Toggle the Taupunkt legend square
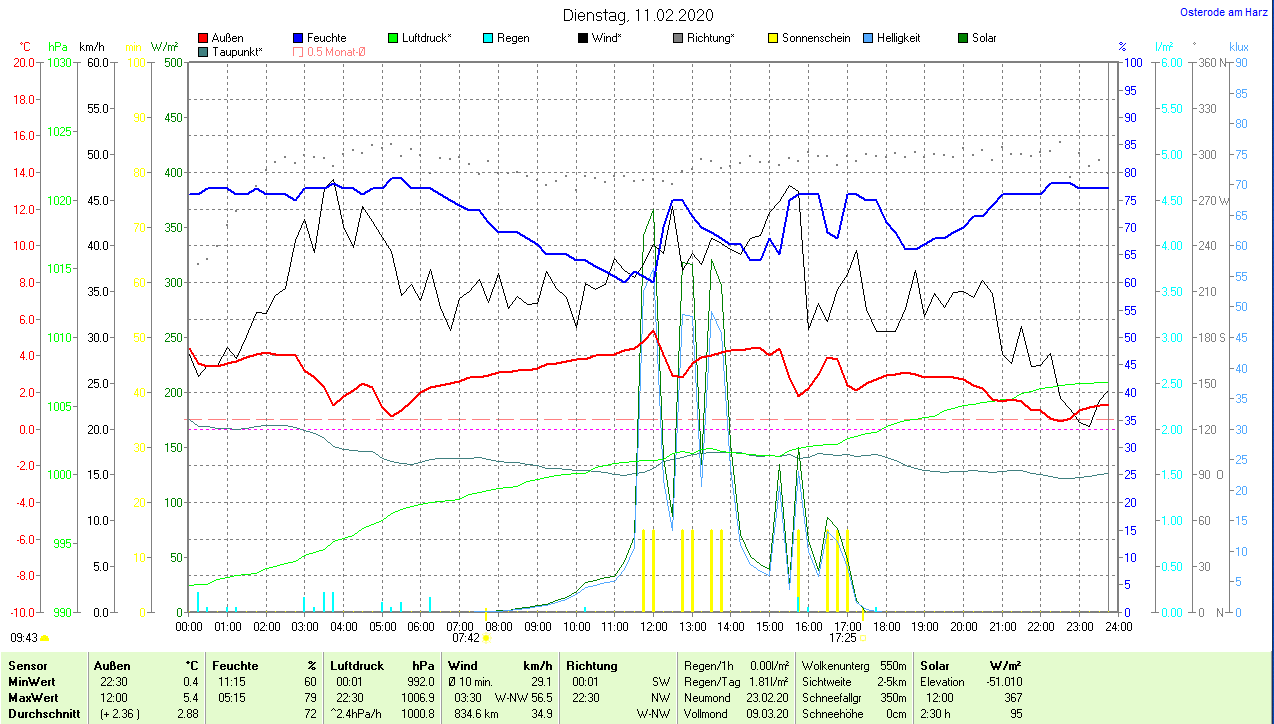The height and width of the screenshot is (724, 1274). 204,51
